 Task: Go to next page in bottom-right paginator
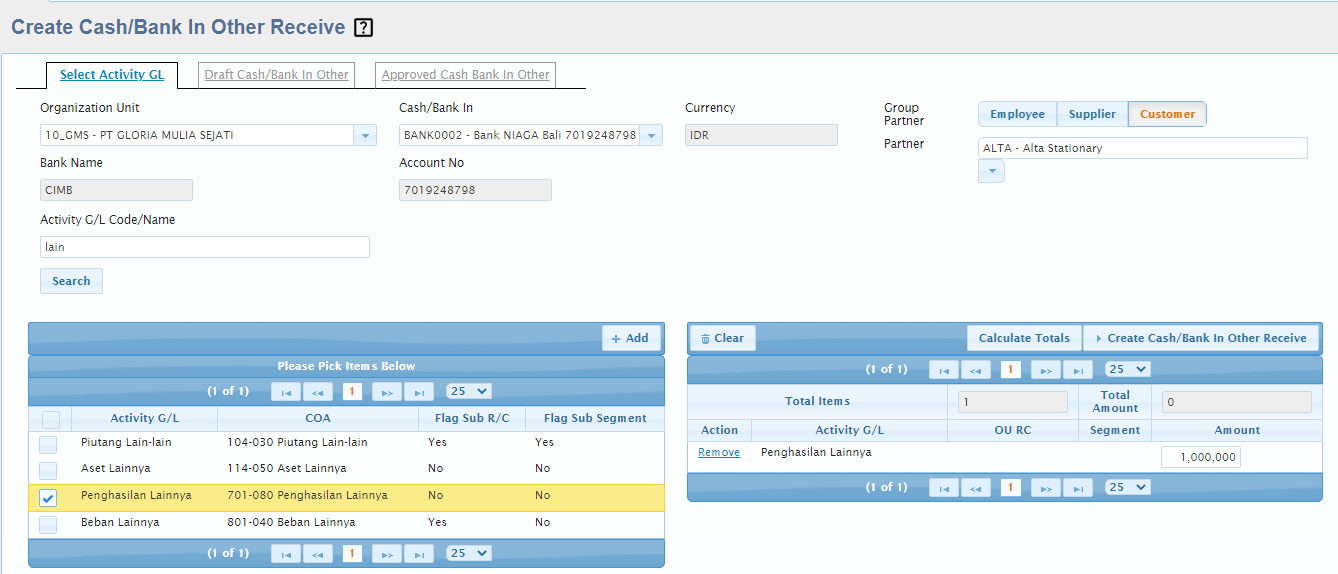(x=1045, y=487)
